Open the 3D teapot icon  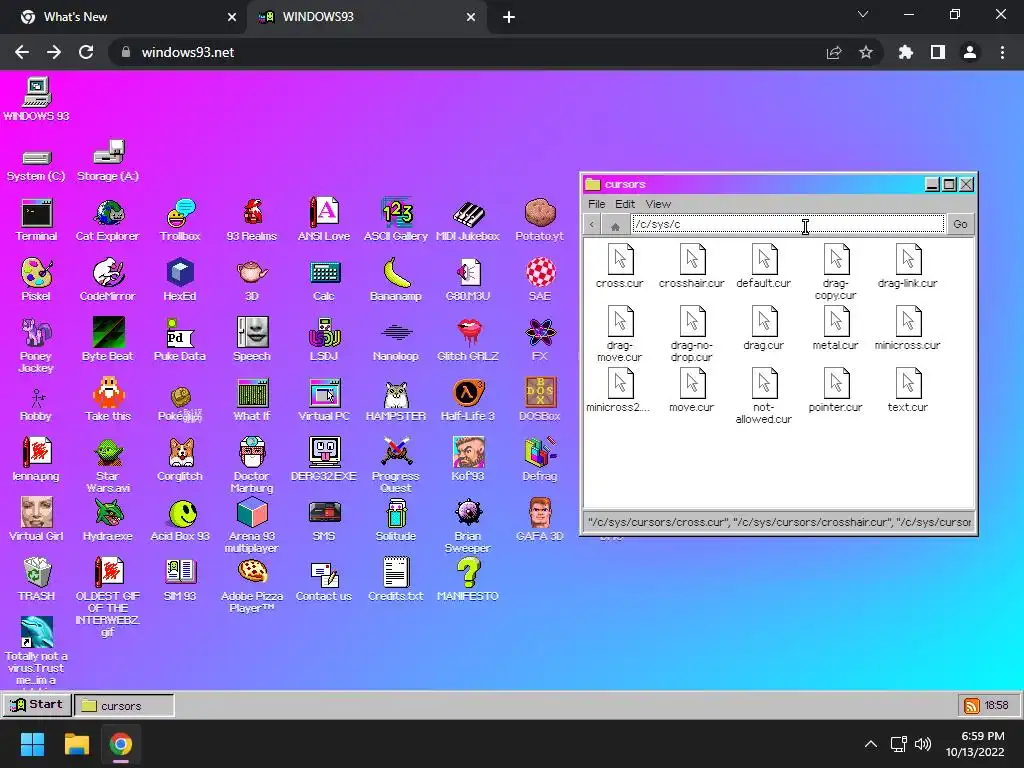pyautogui.click(x=252, y=280)
